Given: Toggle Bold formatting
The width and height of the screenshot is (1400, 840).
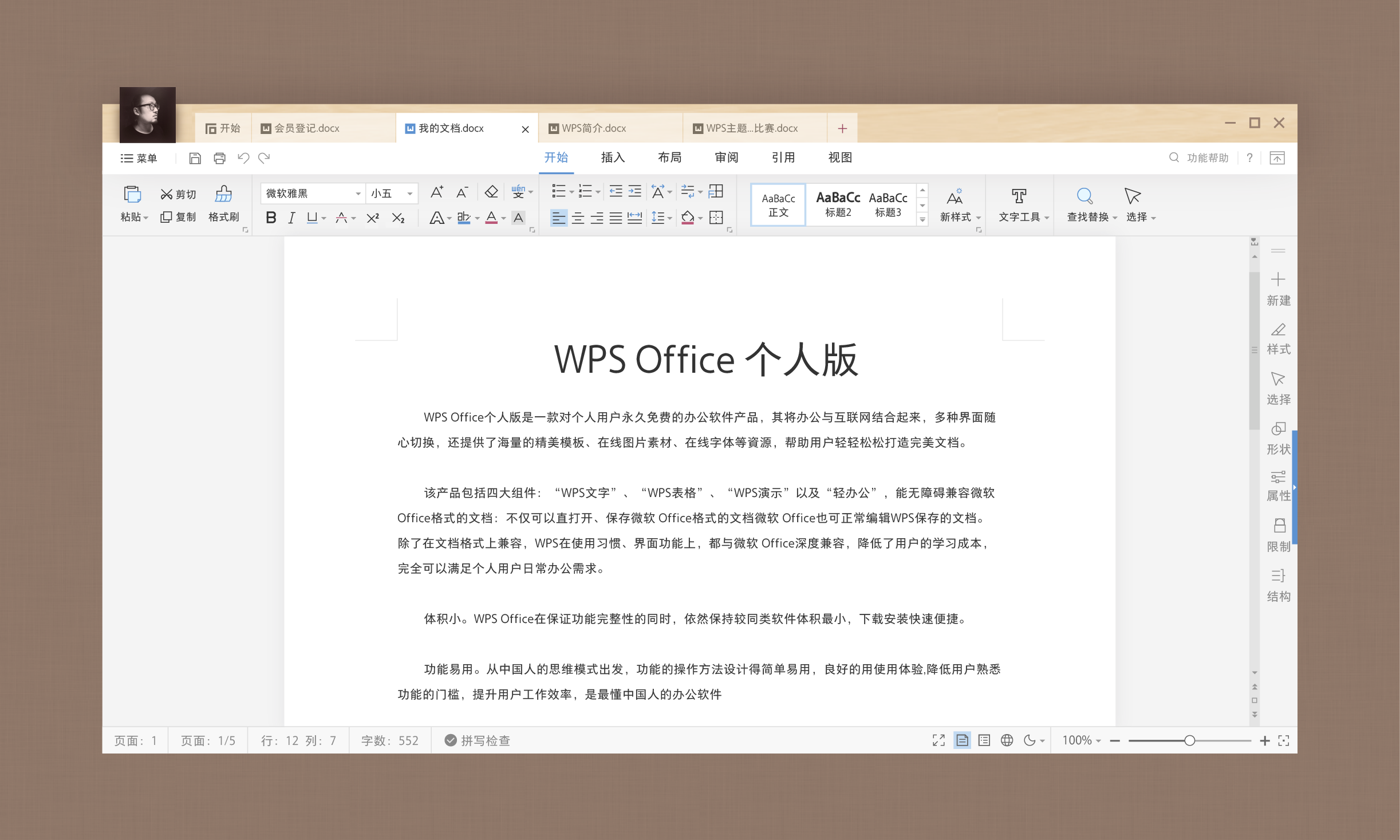Looking at the screenshot, I should point(271,218).
